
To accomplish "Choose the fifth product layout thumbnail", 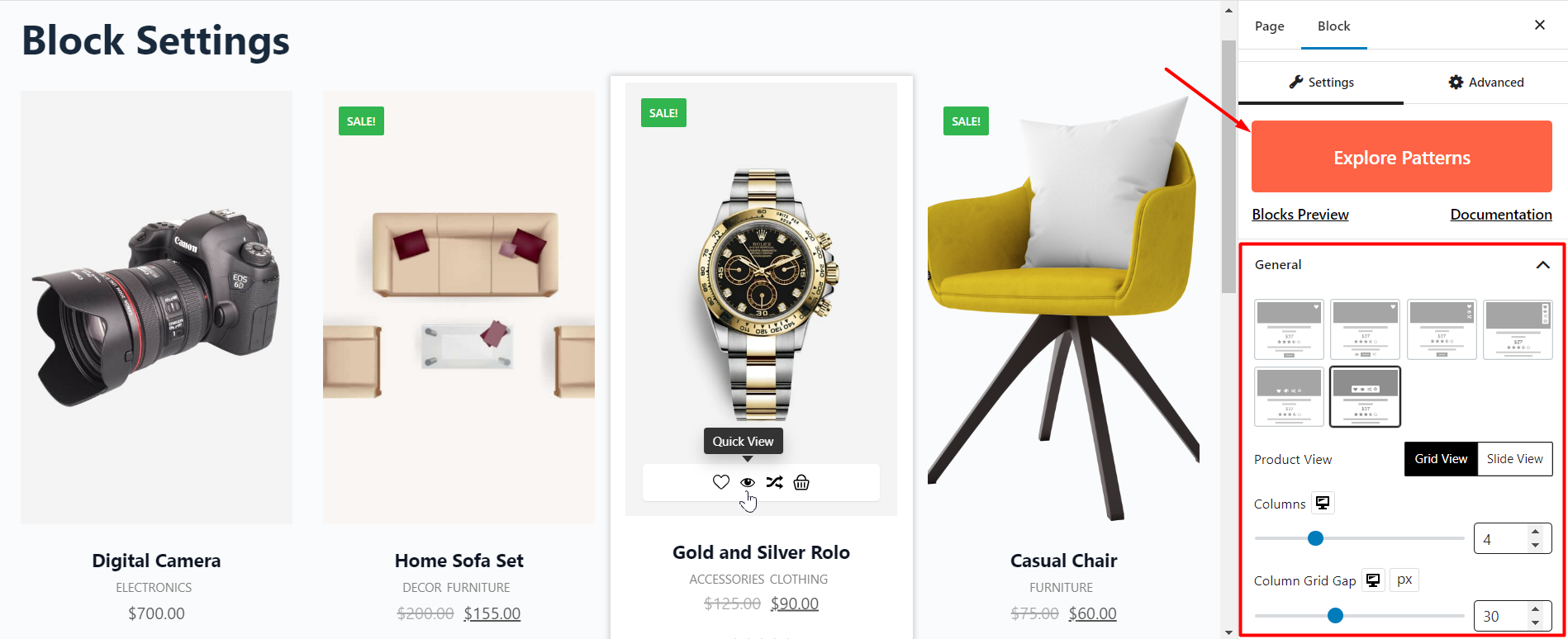I will pos(1289,397).
